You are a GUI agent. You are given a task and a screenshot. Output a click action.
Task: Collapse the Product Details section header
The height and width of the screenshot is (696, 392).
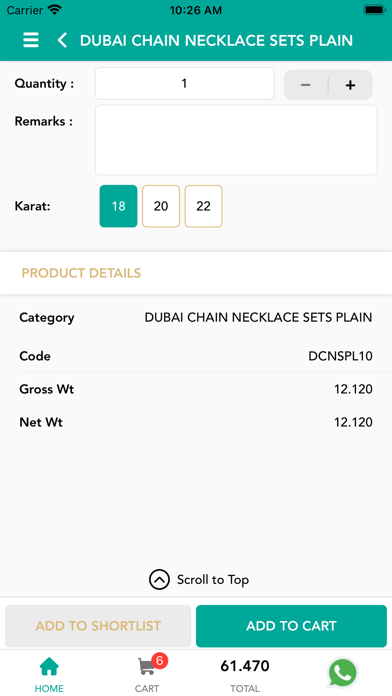pos(196,273)
